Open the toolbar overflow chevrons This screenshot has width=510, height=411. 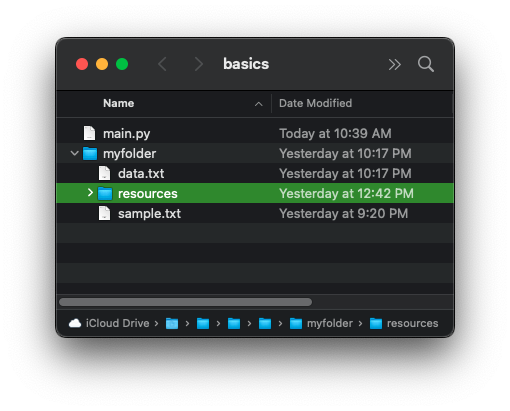[x=394, y=64]
